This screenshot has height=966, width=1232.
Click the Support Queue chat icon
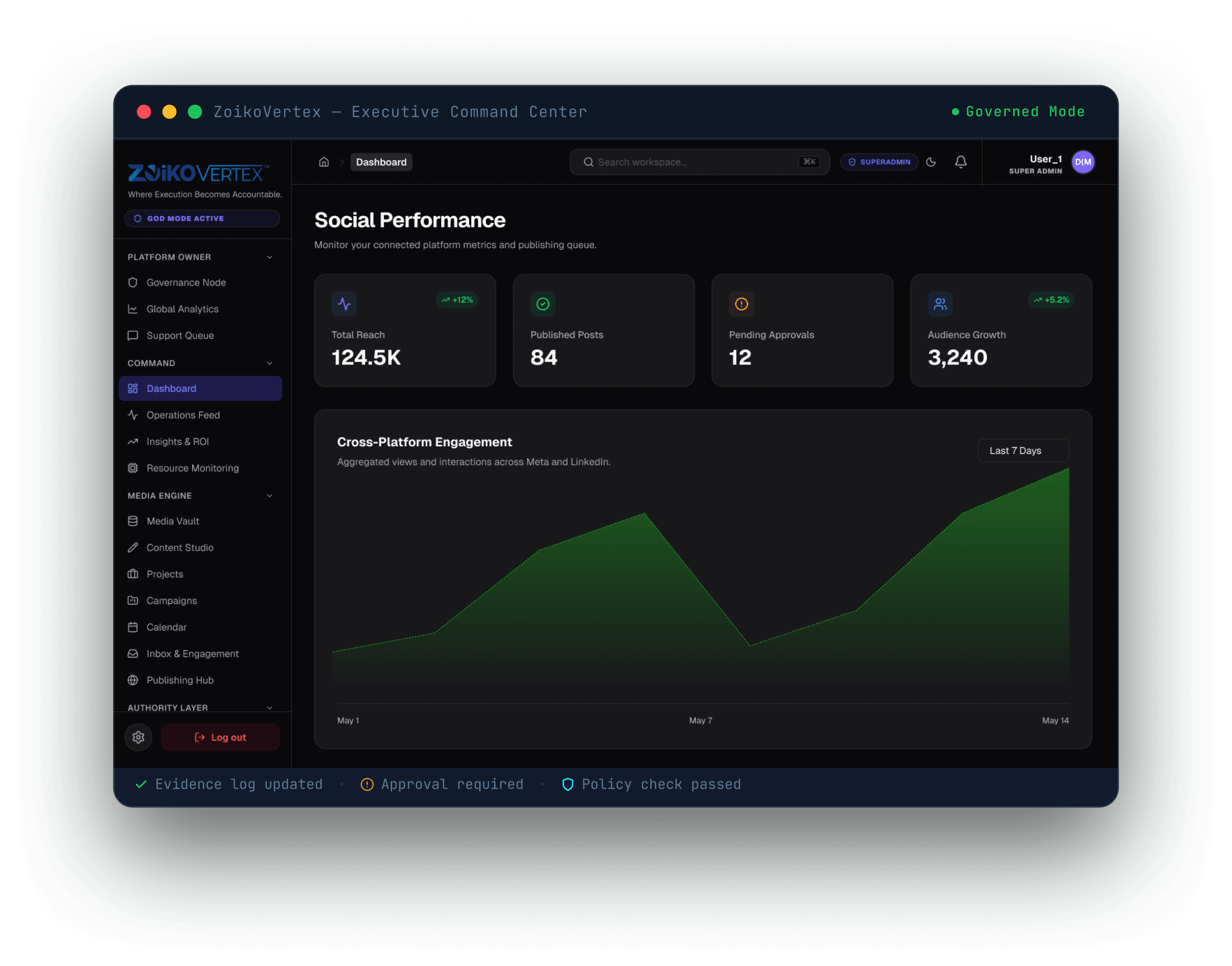click(133, 336)
